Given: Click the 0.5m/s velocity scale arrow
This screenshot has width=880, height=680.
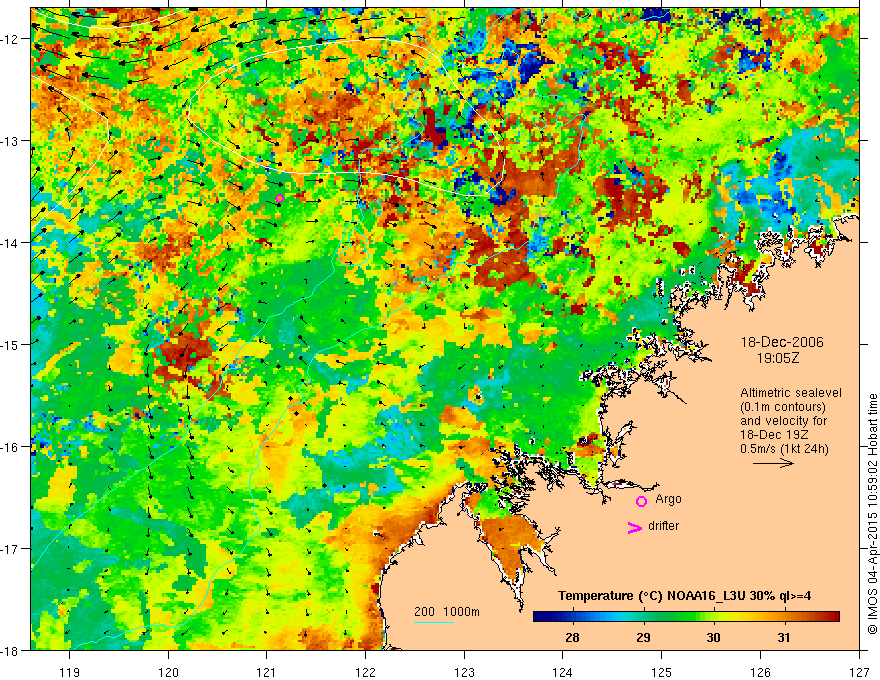Looking at the screenshot, I should (773, 463).
